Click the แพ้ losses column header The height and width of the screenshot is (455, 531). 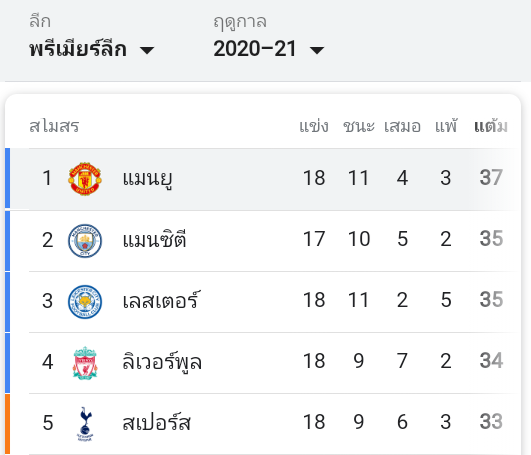[x=446, y=126]
